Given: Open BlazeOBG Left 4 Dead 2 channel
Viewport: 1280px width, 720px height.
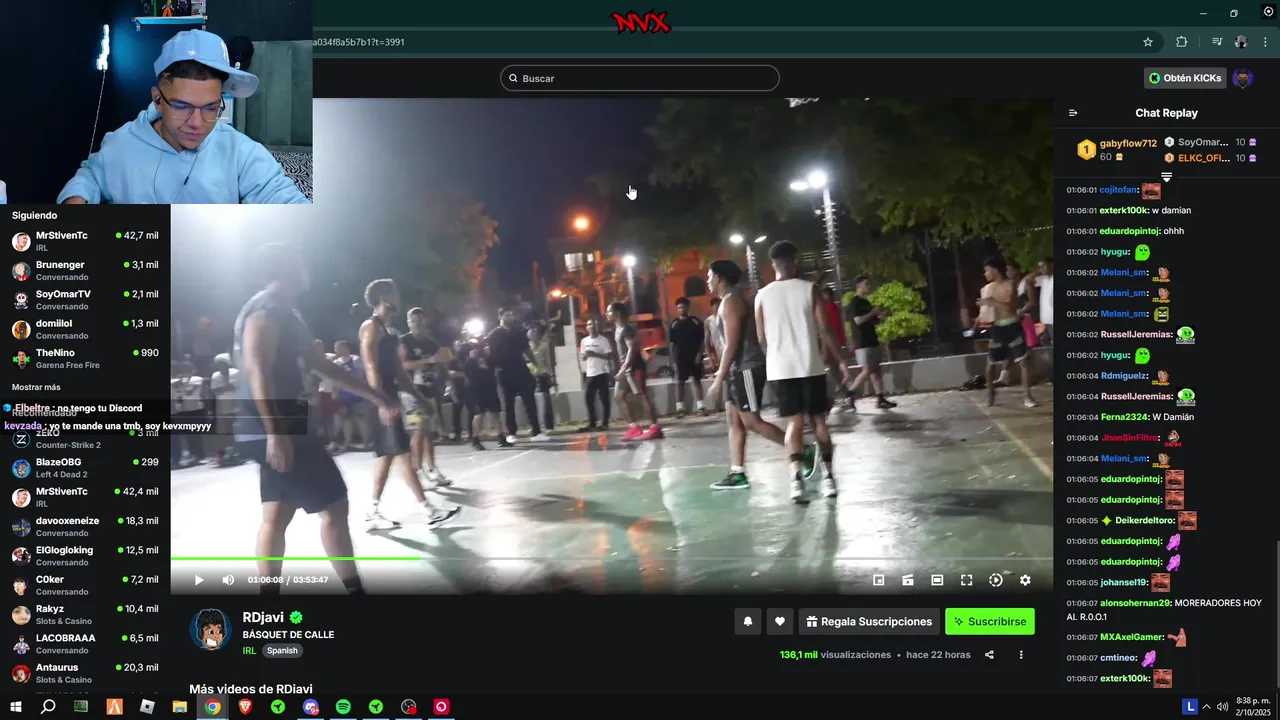Looking at the screenshot, I should (x=85, y=468).
